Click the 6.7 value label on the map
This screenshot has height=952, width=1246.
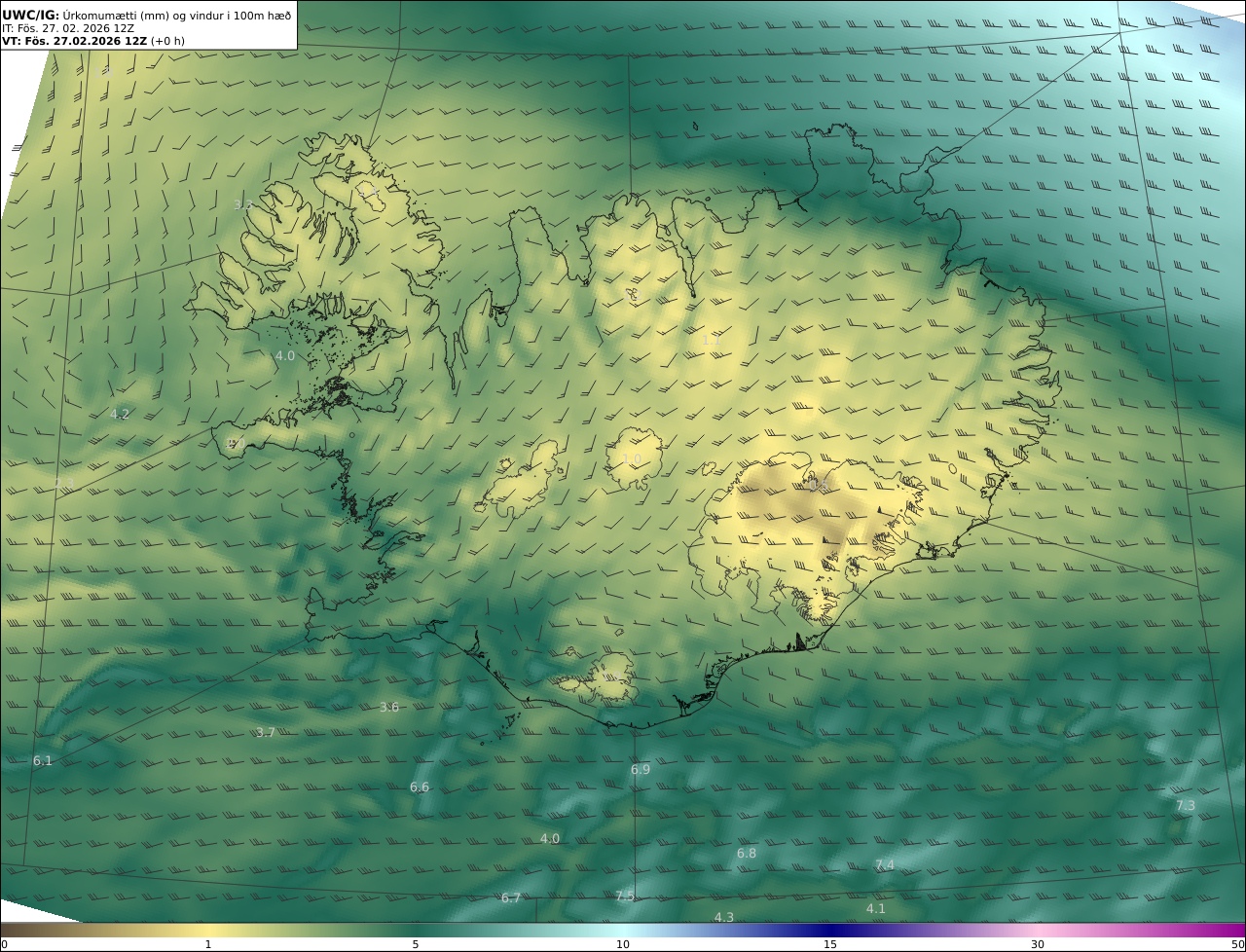[511, 897]
